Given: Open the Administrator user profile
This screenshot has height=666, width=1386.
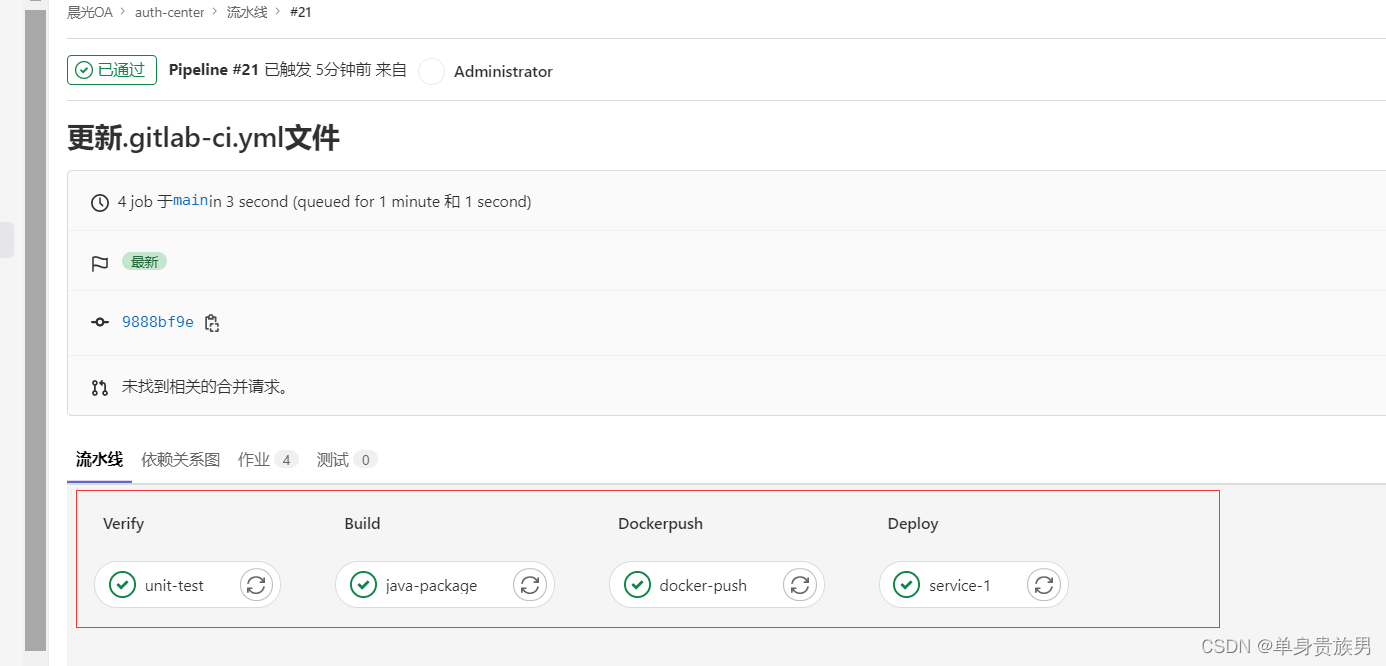Looking at the screenshot, I should 503,71.
